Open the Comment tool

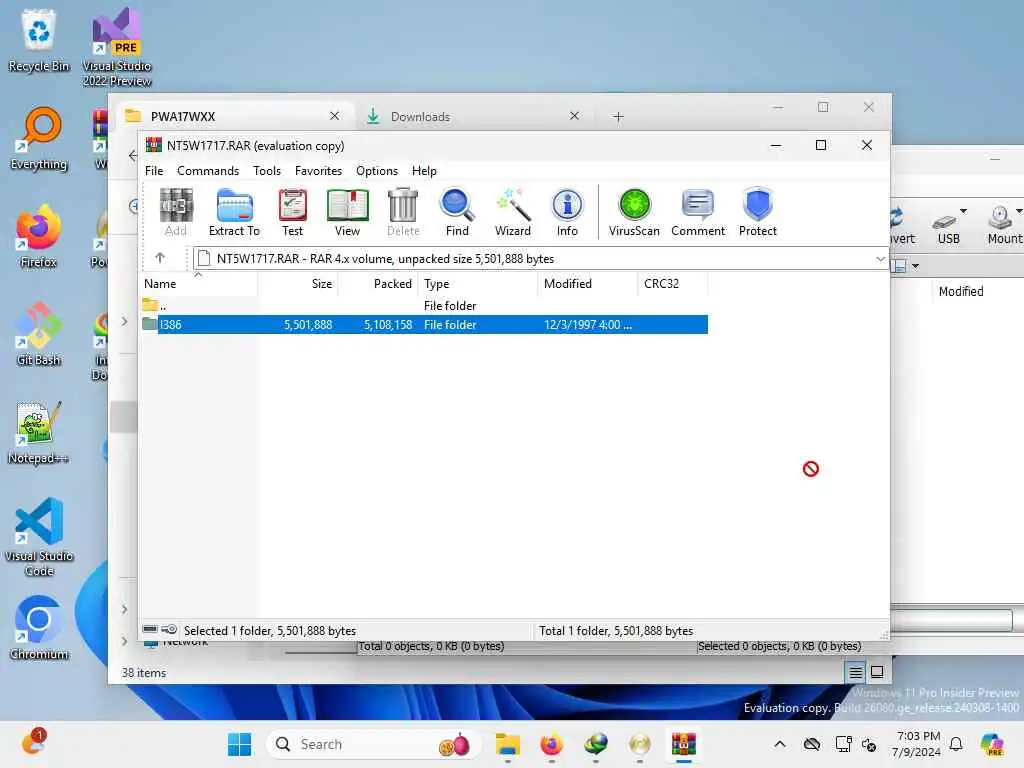(x=698, y=212)
